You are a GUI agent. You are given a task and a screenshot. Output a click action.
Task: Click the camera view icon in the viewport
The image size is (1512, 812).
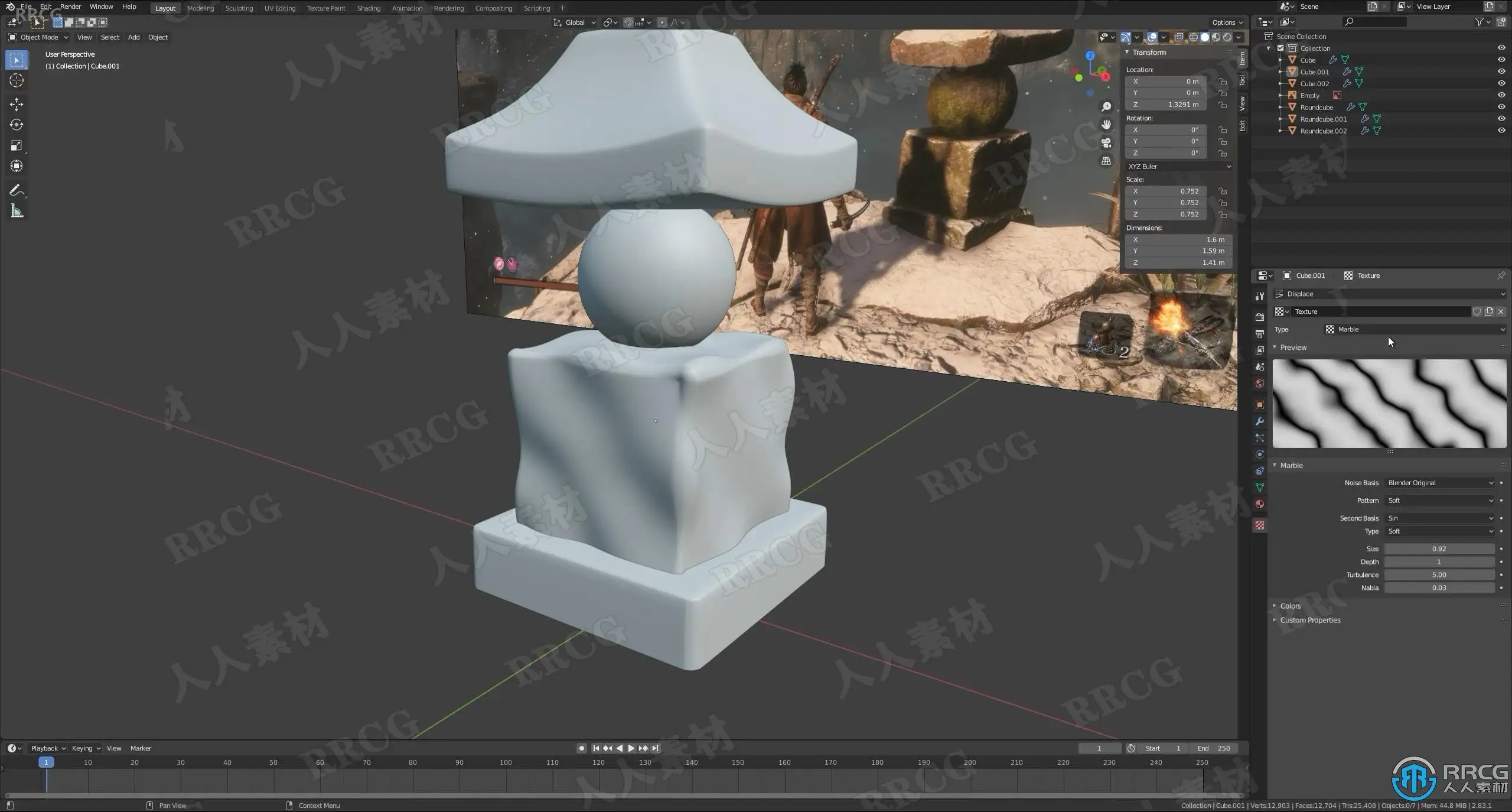pyautogui.click(x=1106, y=143)
